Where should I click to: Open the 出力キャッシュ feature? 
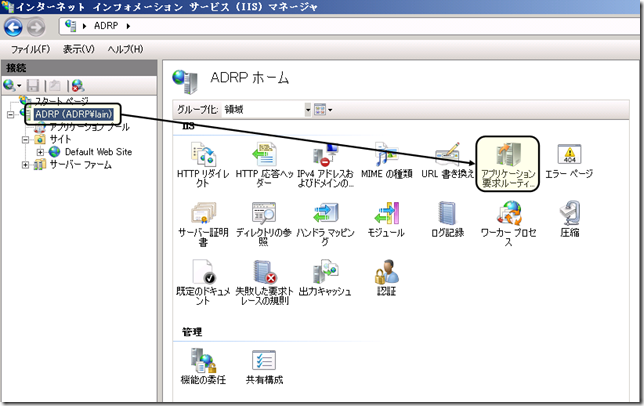[x=325, y=278]
